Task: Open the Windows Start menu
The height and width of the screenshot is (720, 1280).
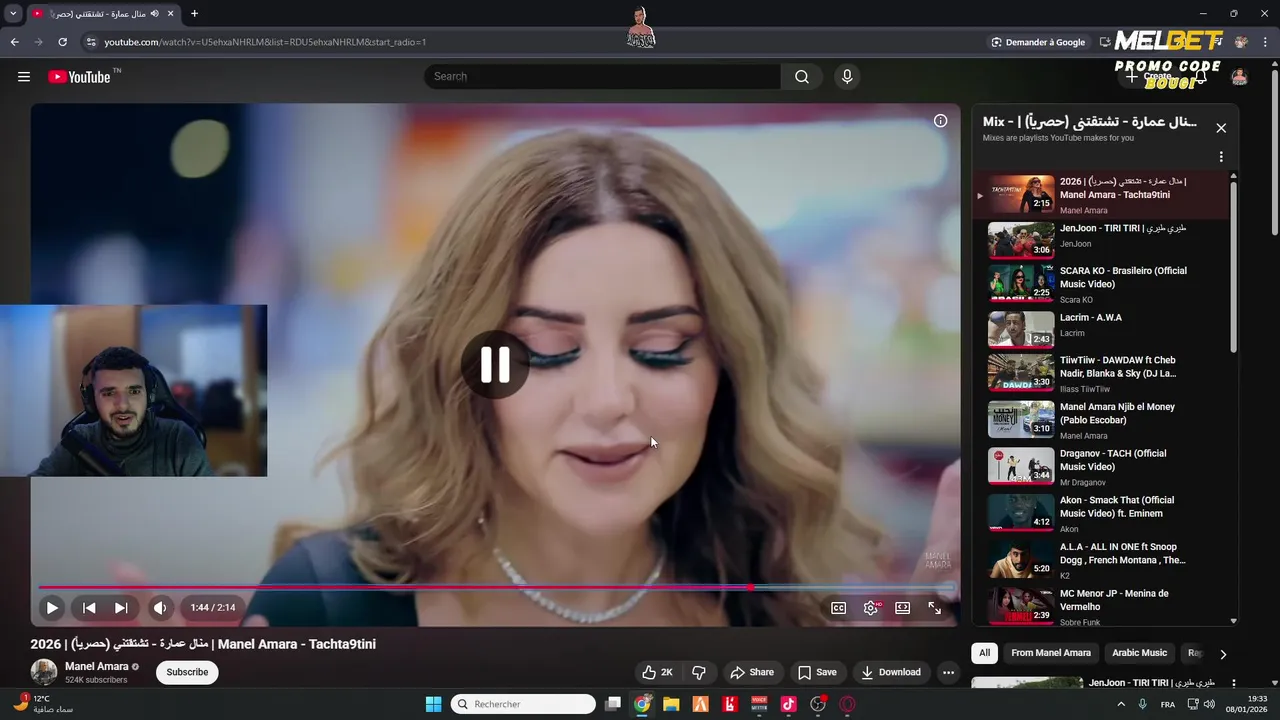Action: 433,704
